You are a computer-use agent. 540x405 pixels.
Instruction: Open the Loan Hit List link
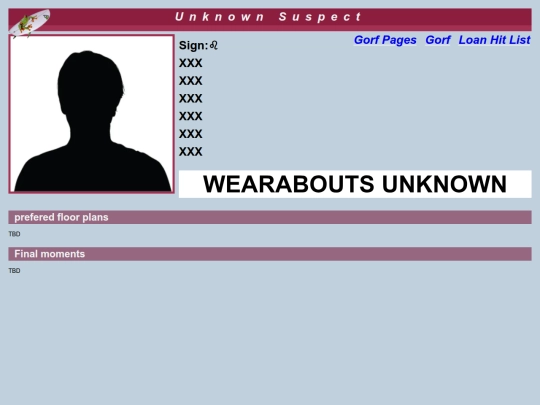494,40
